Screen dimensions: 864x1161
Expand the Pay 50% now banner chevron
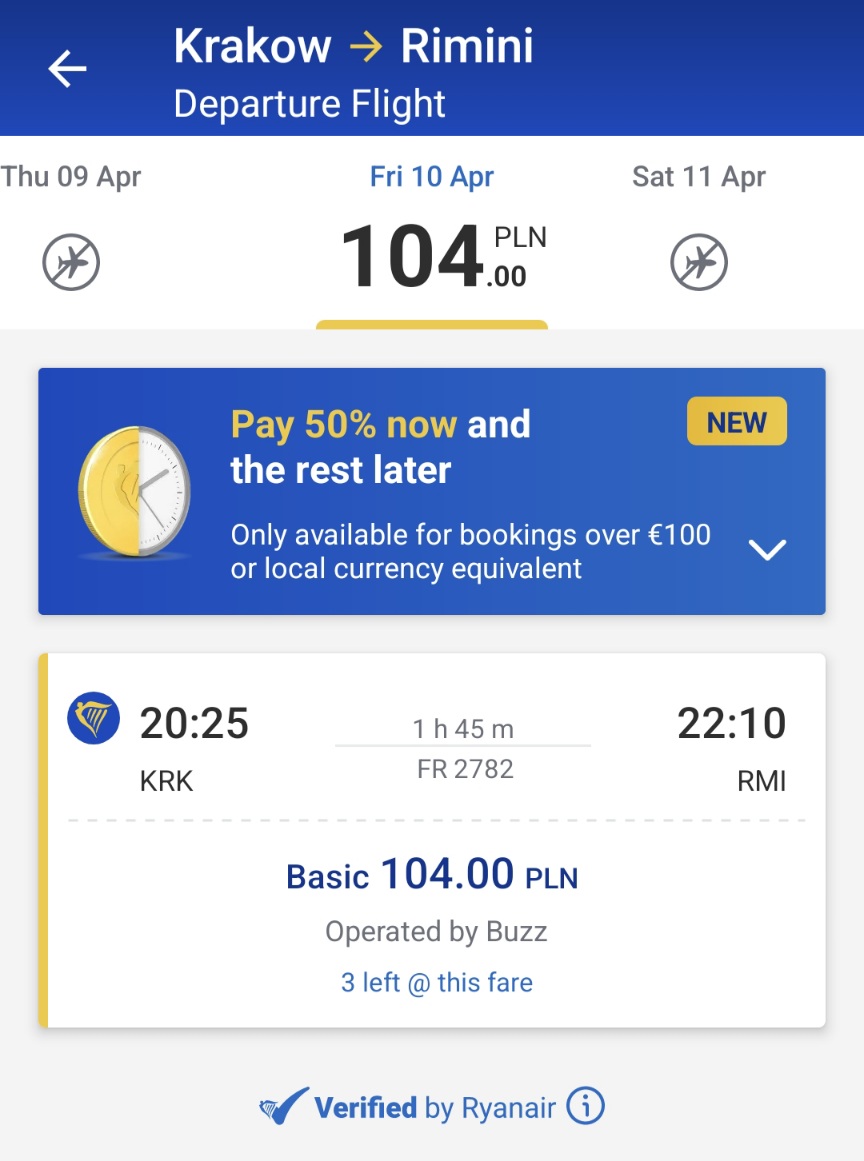coord(767,549)
